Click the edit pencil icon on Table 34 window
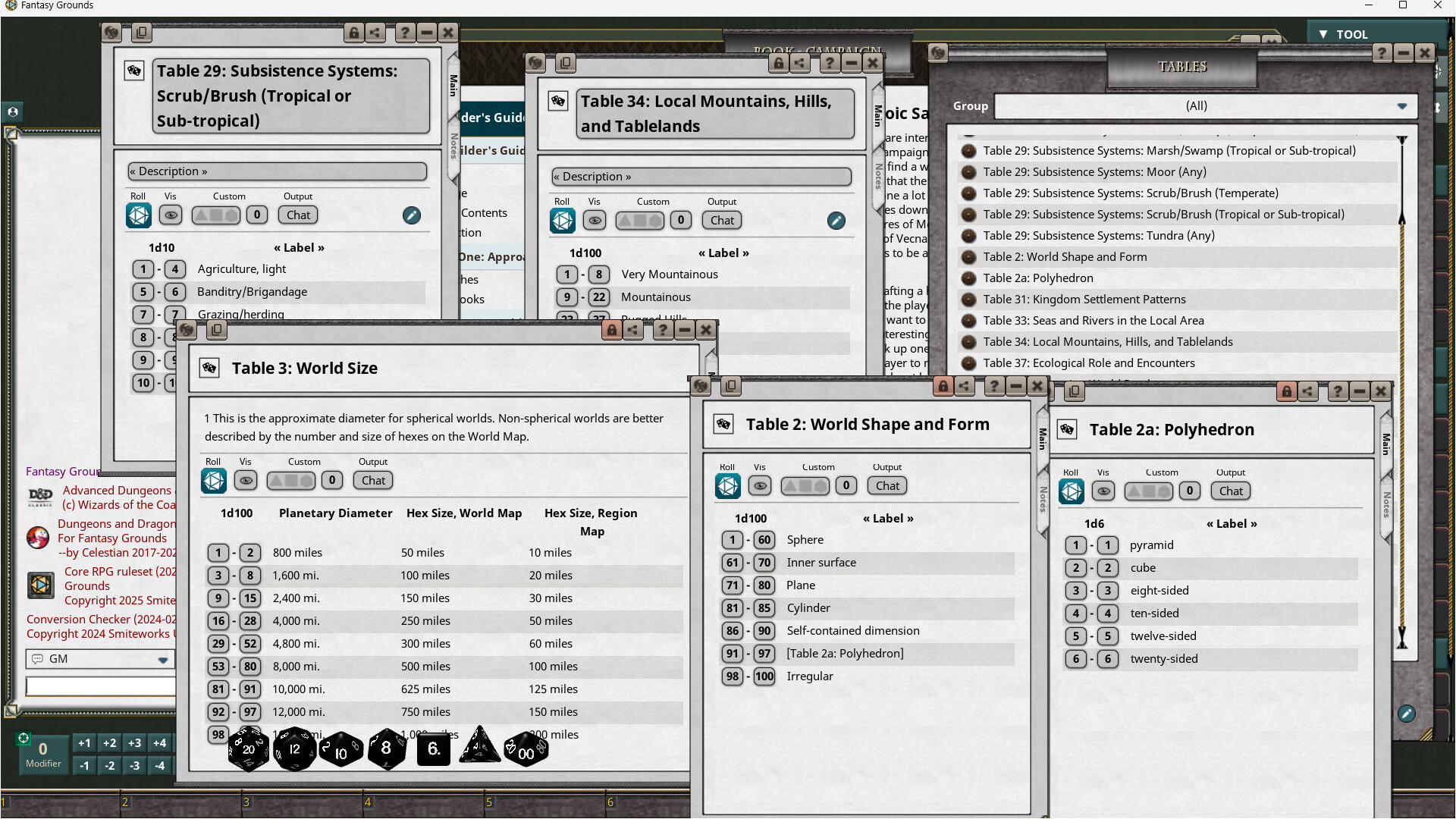Viewport: 1456px width, 819px height. 836,221
